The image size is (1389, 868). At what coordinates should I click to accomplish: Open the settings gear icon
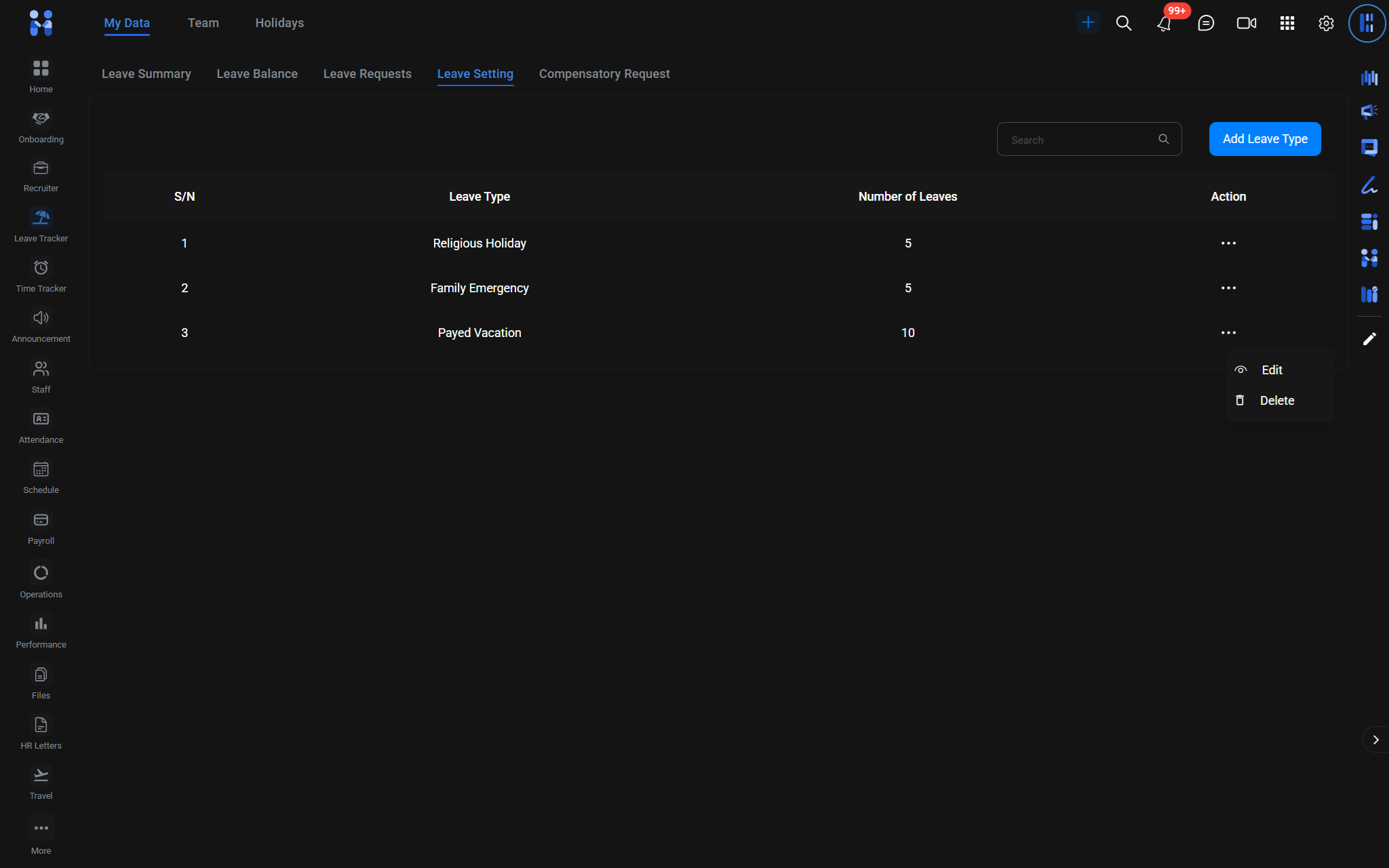point(1326,23)
